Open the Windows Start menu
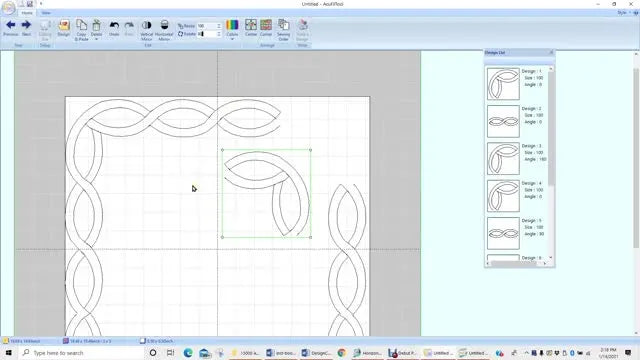640x360 pixels. [9, 353]
